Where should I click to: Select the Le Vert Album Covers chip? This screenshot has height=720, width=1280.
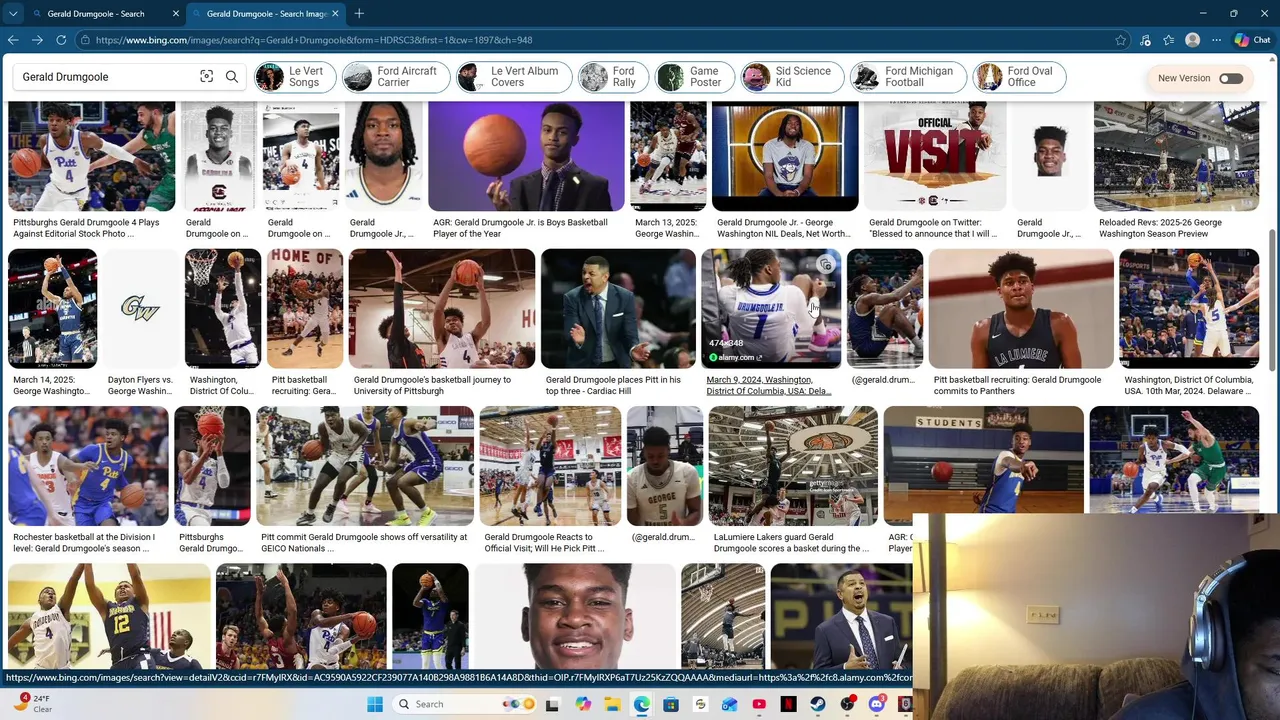(513, 77)
